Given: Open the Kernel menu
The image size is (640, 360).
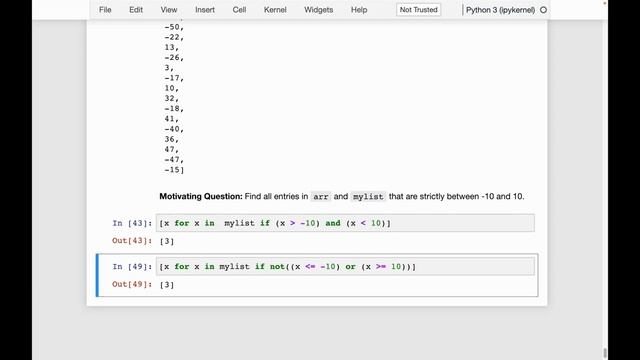Looking at the screenshot, I should pos(275,10).
